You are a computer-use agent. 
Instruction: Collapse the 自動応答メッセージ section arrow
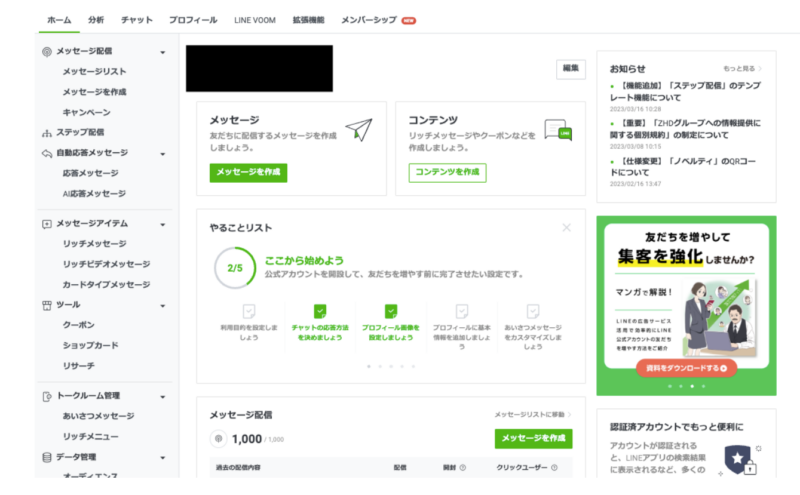point(163,154)
